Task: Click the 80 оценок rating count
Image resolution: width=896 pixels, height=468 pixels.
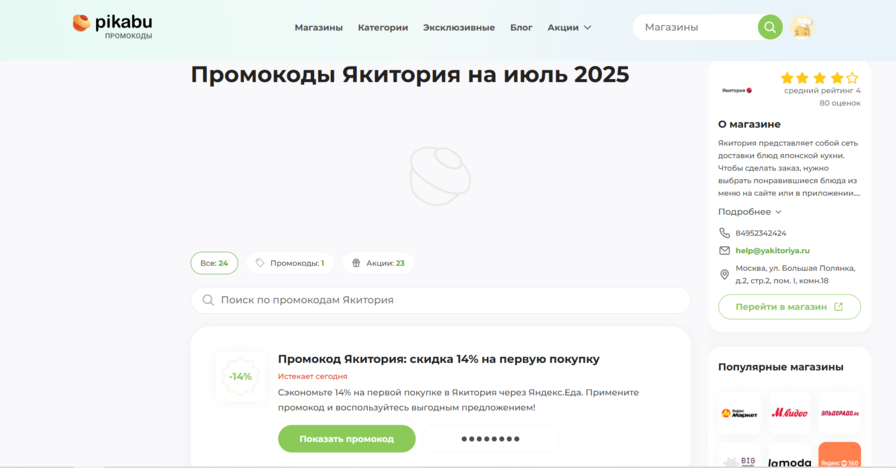Action: coord(839,103)
